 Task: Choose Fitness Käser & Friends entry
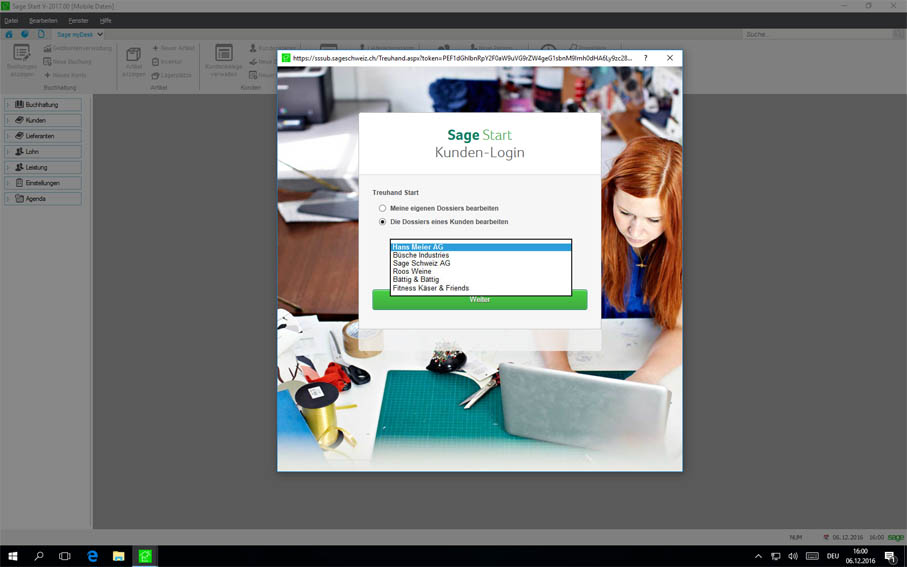coord(481,288)
